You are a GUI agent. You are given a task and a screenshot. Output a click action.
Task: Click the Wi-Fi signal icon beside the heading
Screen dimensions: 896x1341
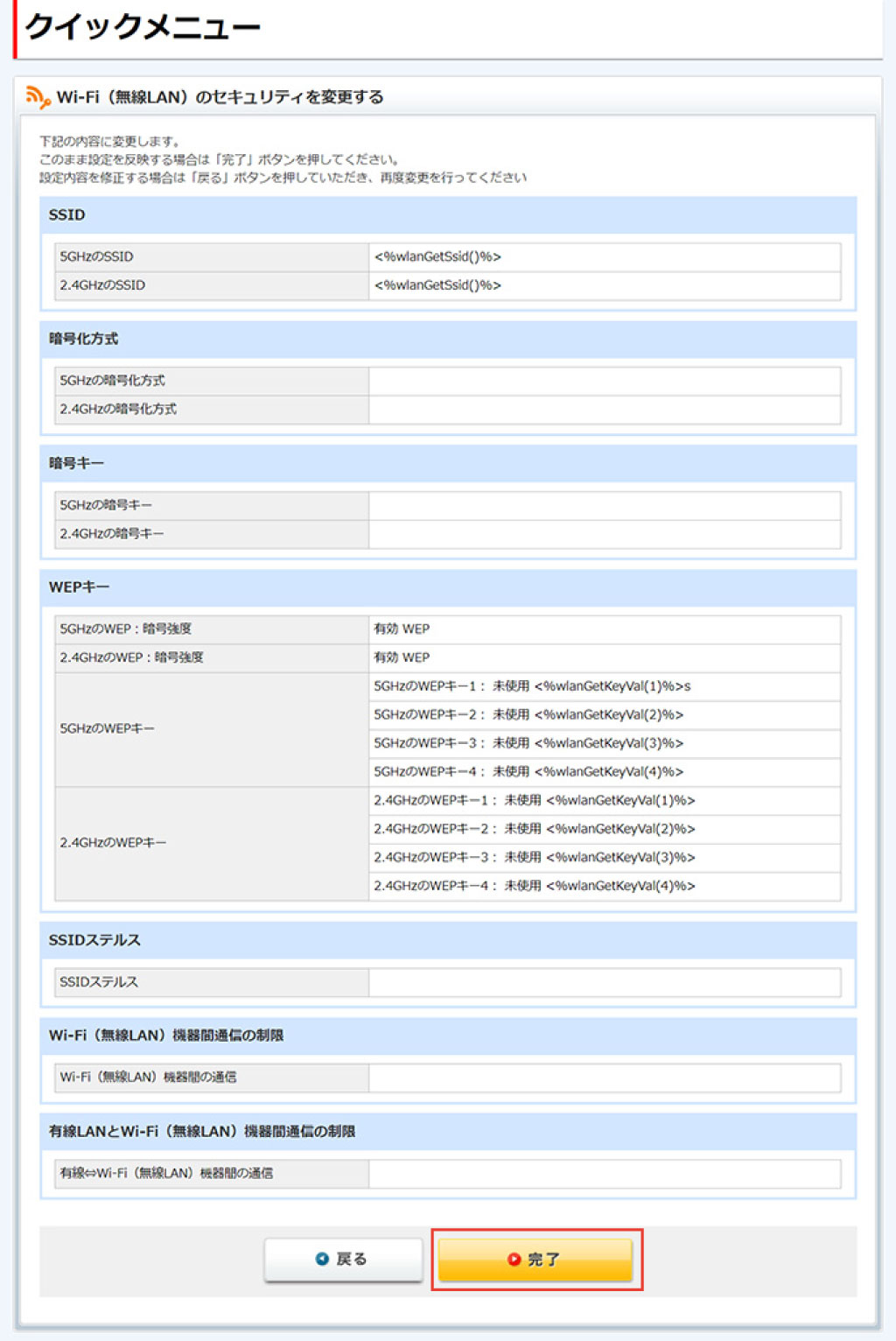tap(38, 96)
